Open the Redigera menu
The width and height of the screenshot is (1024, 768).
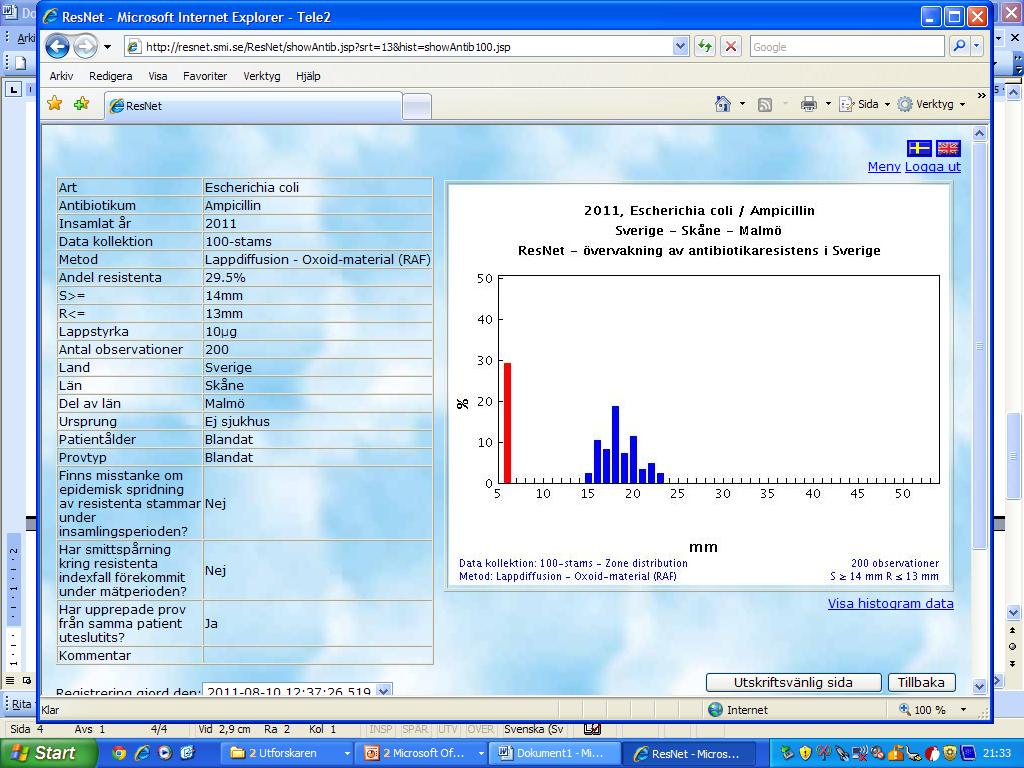(110, 76)
